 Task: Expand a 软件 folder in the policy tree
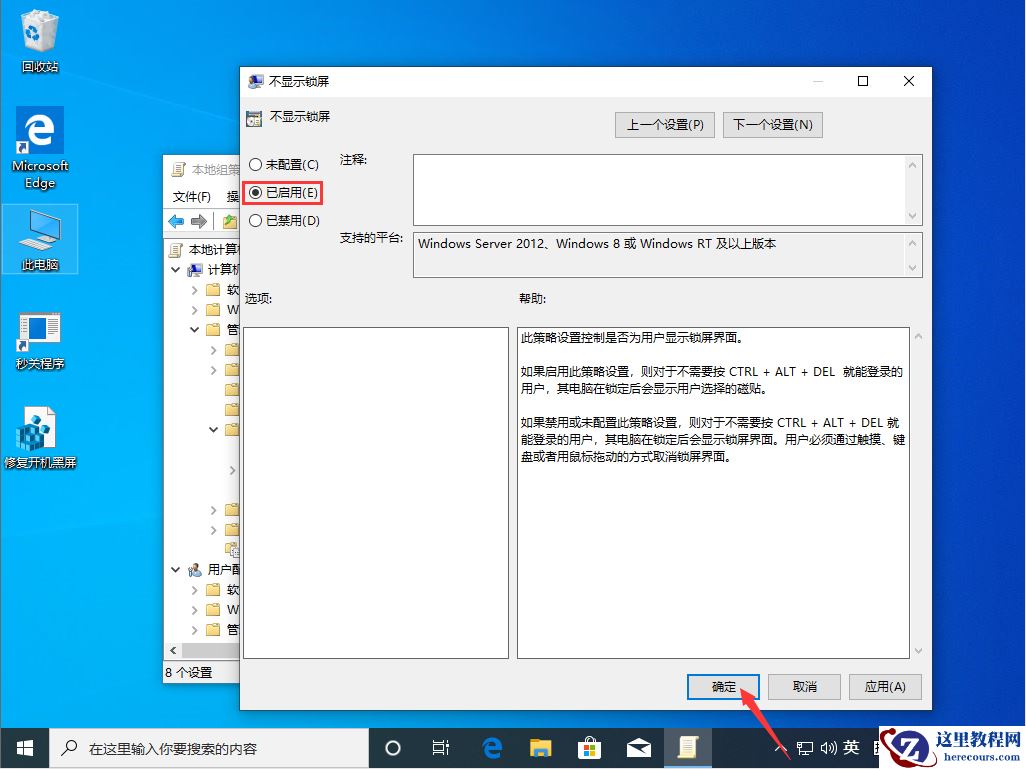196,289
